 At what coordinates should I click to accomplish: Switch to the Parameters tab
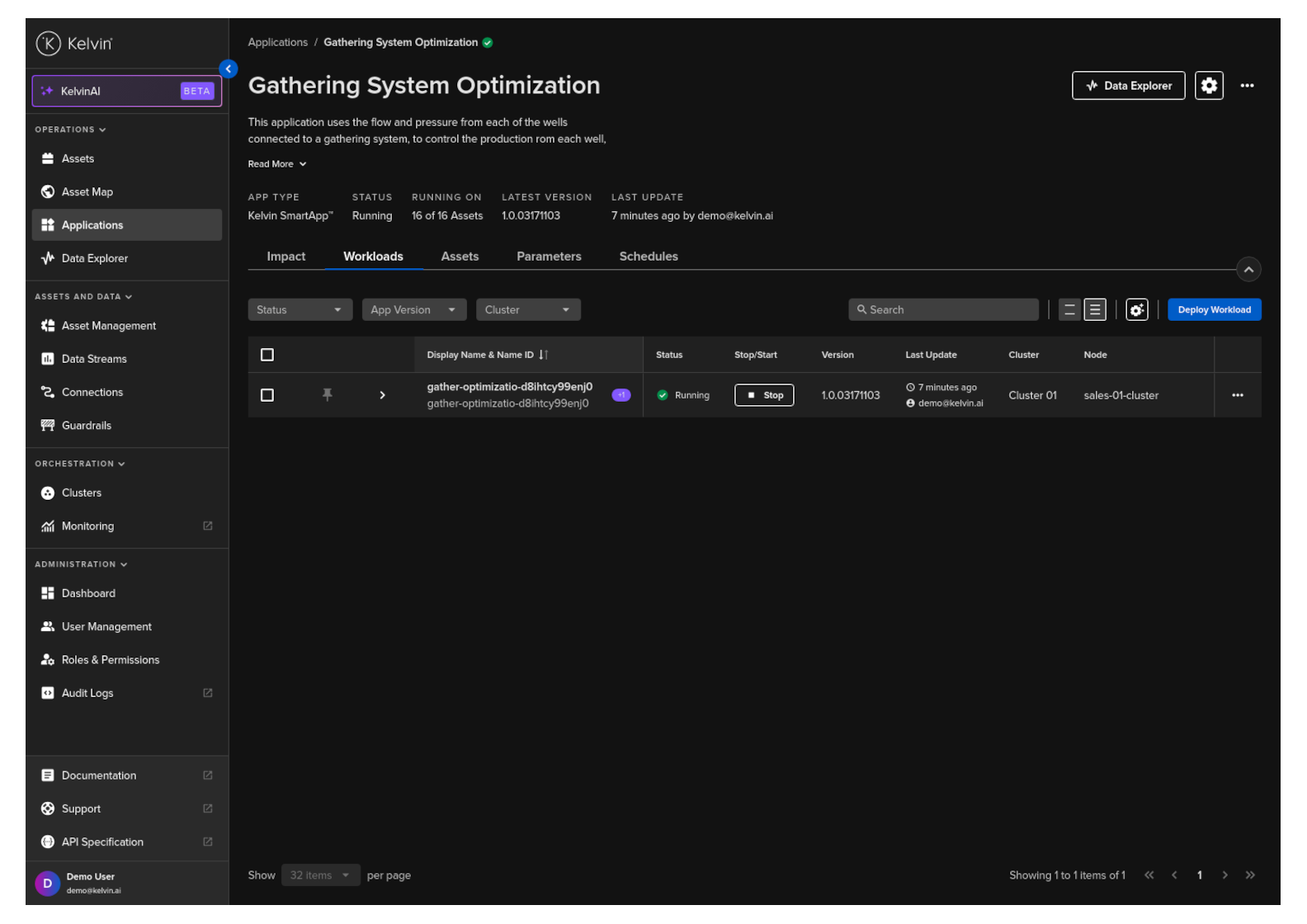[549, 257]
